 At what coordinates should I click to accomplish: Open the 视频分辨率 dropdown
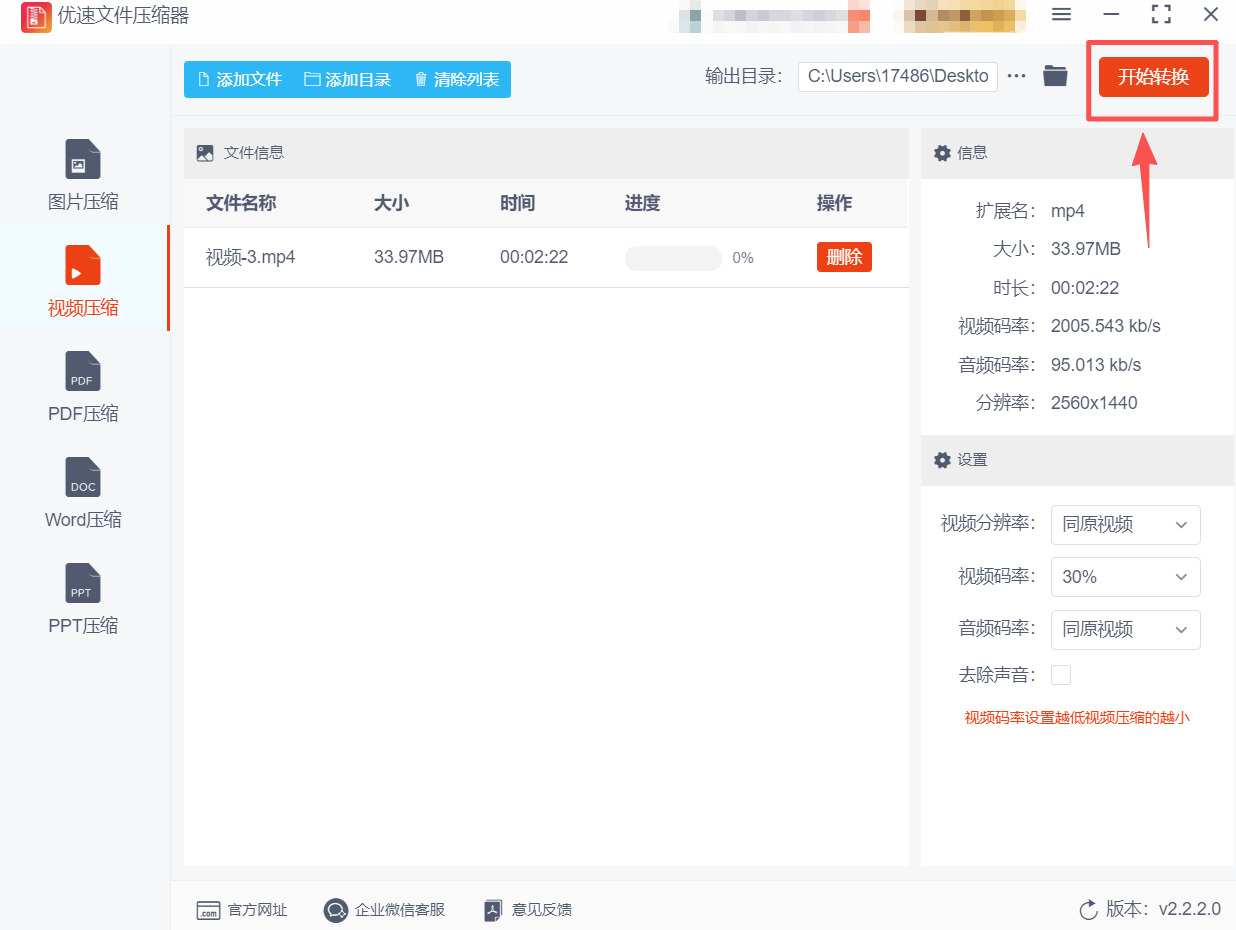point(1125,525)
